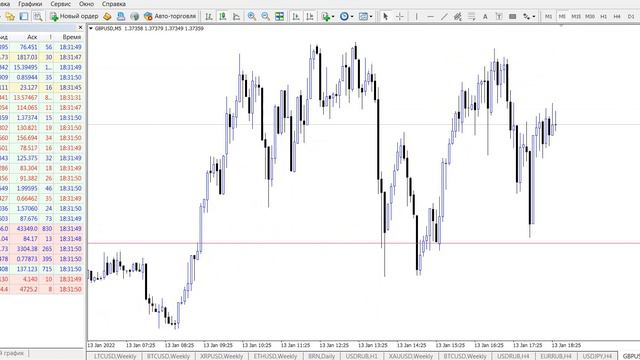Open the Окно menu

(x=86, y=4)
